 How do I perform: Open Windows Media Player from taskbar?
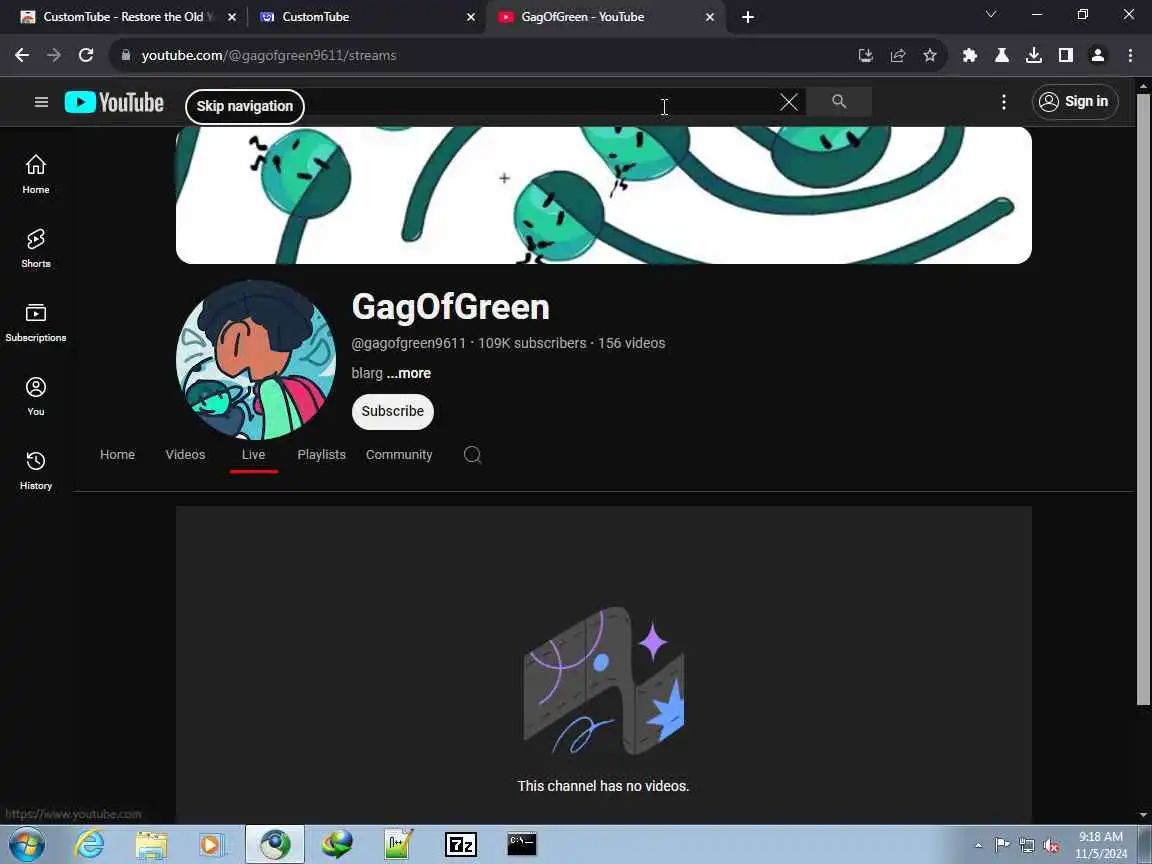213,845
